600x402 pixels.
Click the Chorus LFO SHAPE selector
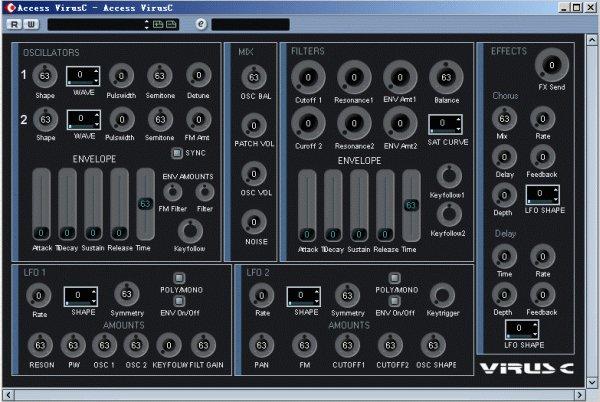click(543, 195)
